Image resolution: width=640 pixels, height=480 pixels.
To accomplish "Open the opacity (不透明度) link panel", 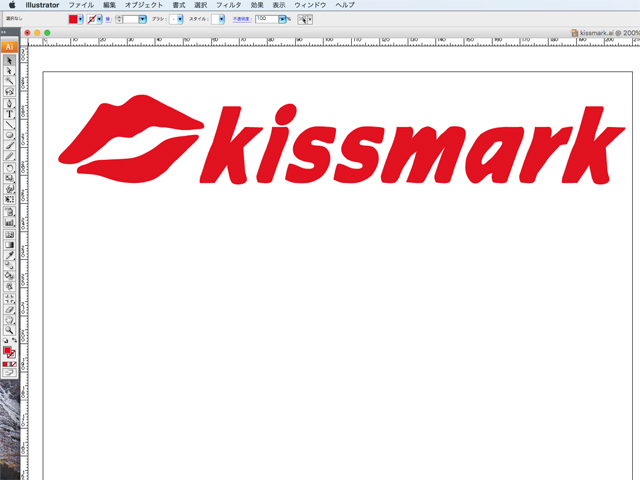I will 242,19.
